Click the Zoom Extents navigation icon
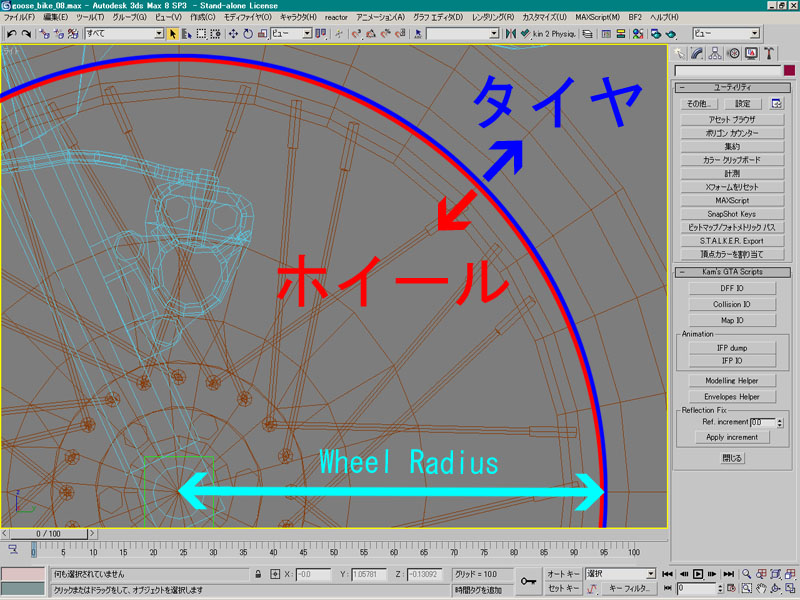The image size is (800, 600). [776, 574]
